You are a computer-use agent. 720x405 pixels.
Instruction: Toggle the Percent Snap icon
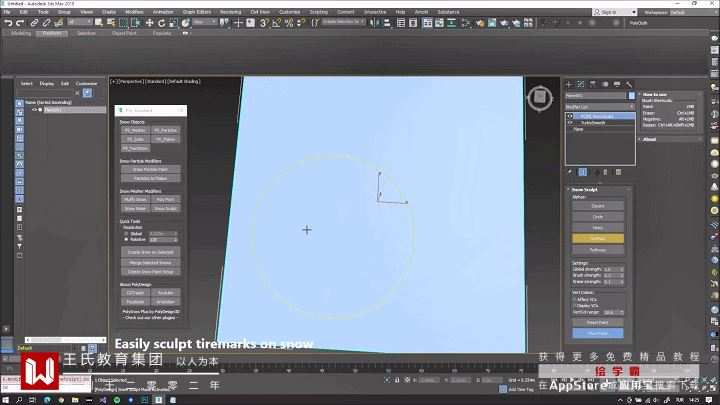tap(289, 22)
